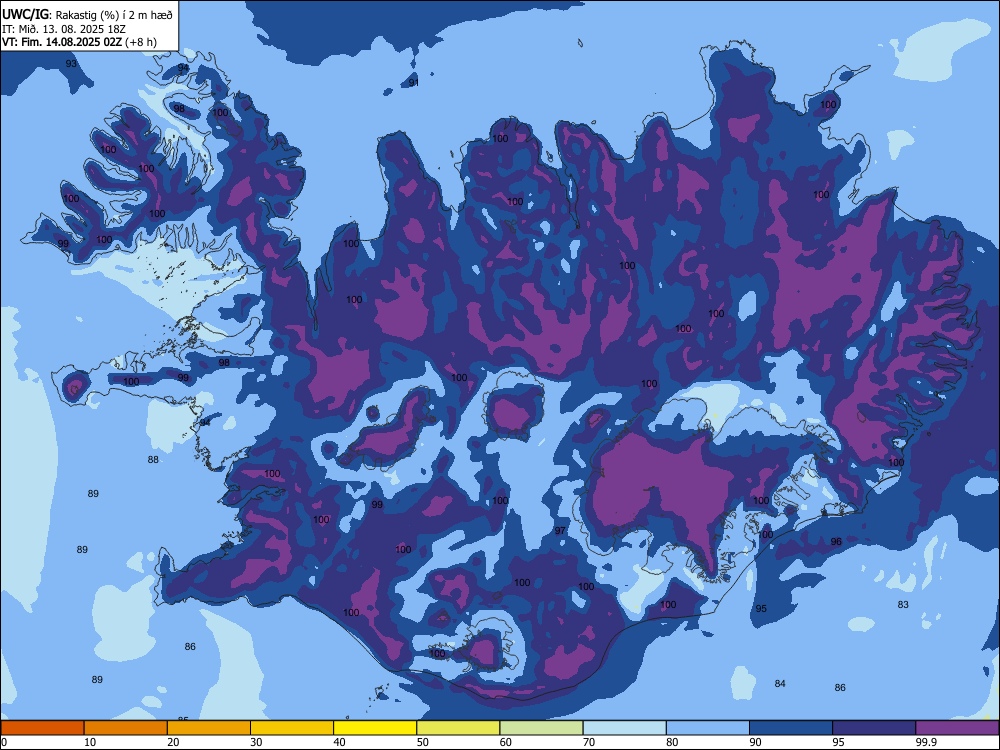Viewport: 1000px width, 750px height.
Task: Click the 0–10 dark orange legend swatch
Action: (x=42, y=728)
